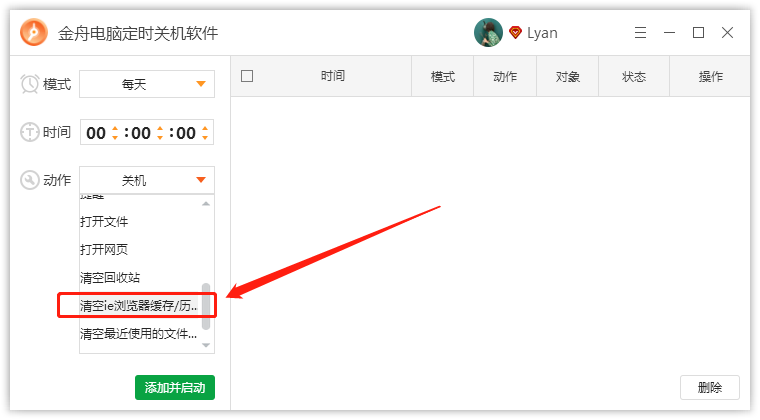This screenshot has width=760, height=420.
Task: Click the 金舟电脑定时关机软件 title text
Action: coord(138,33)
